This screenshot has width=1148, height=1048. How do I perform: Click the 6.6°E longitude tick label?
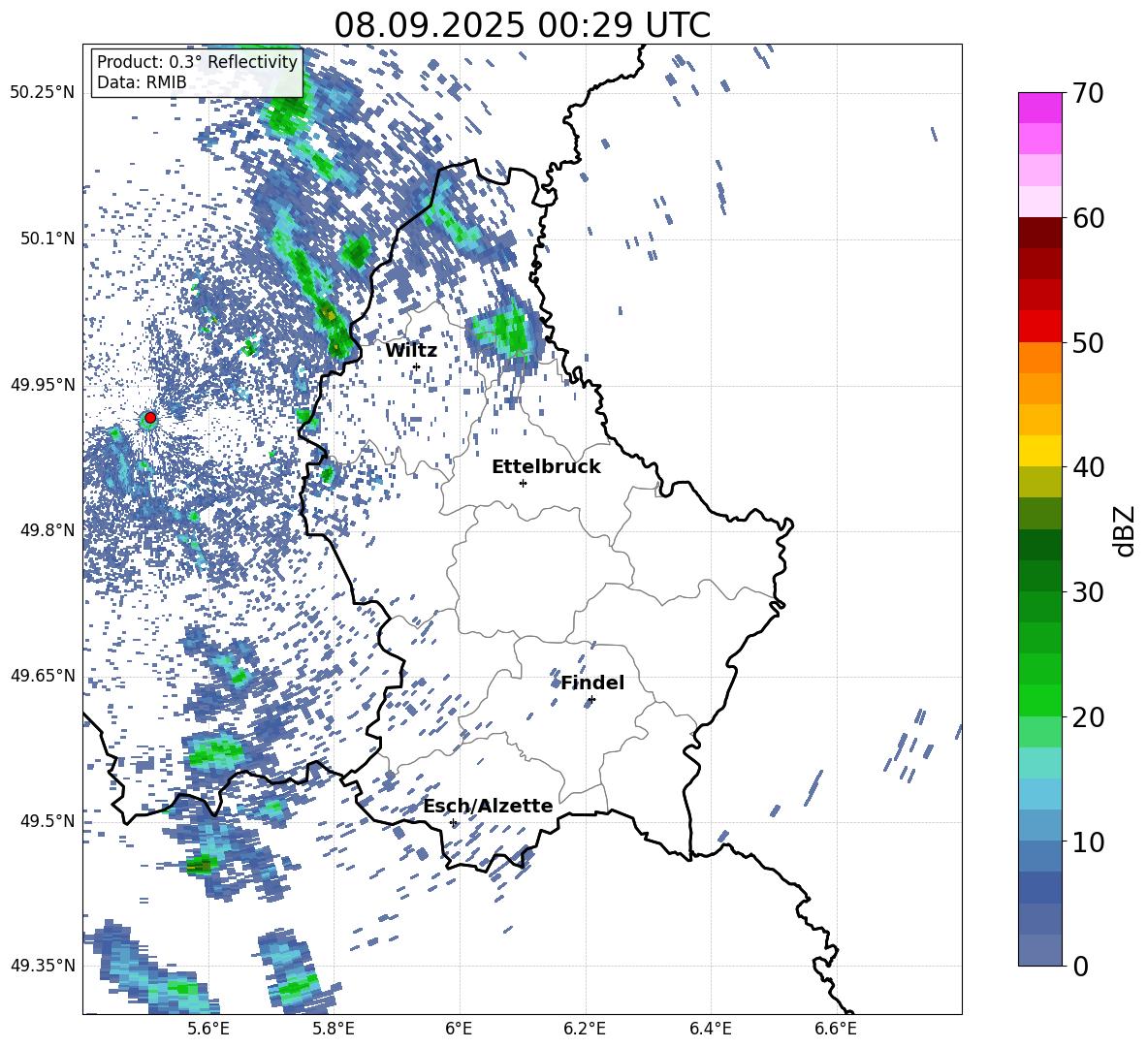(x=836, y=1029)
